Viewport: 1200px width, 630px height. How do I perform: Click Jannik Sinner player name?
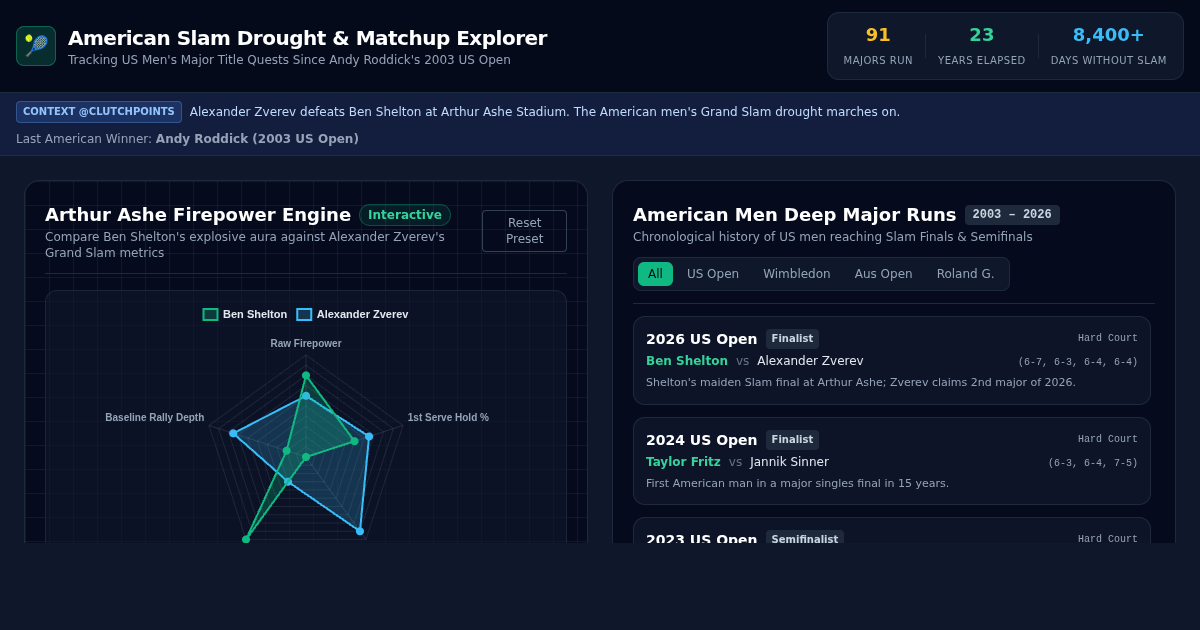[789, 462]
